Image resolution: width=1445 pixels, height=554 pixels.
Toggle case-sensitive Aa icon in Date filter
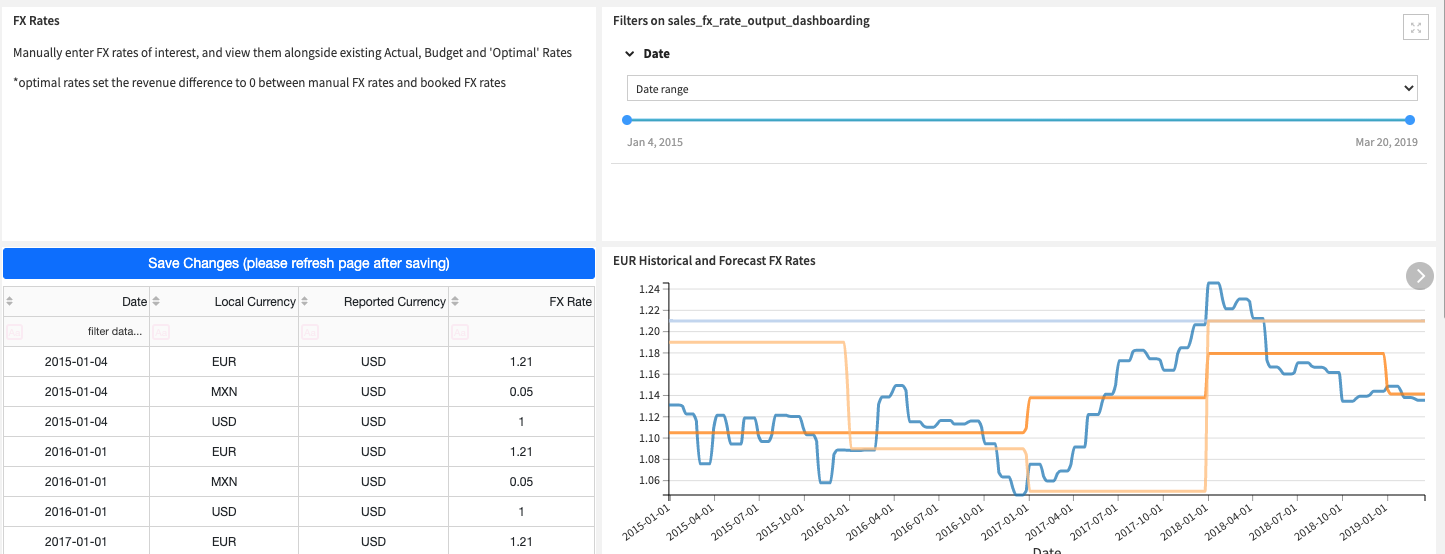14,331
